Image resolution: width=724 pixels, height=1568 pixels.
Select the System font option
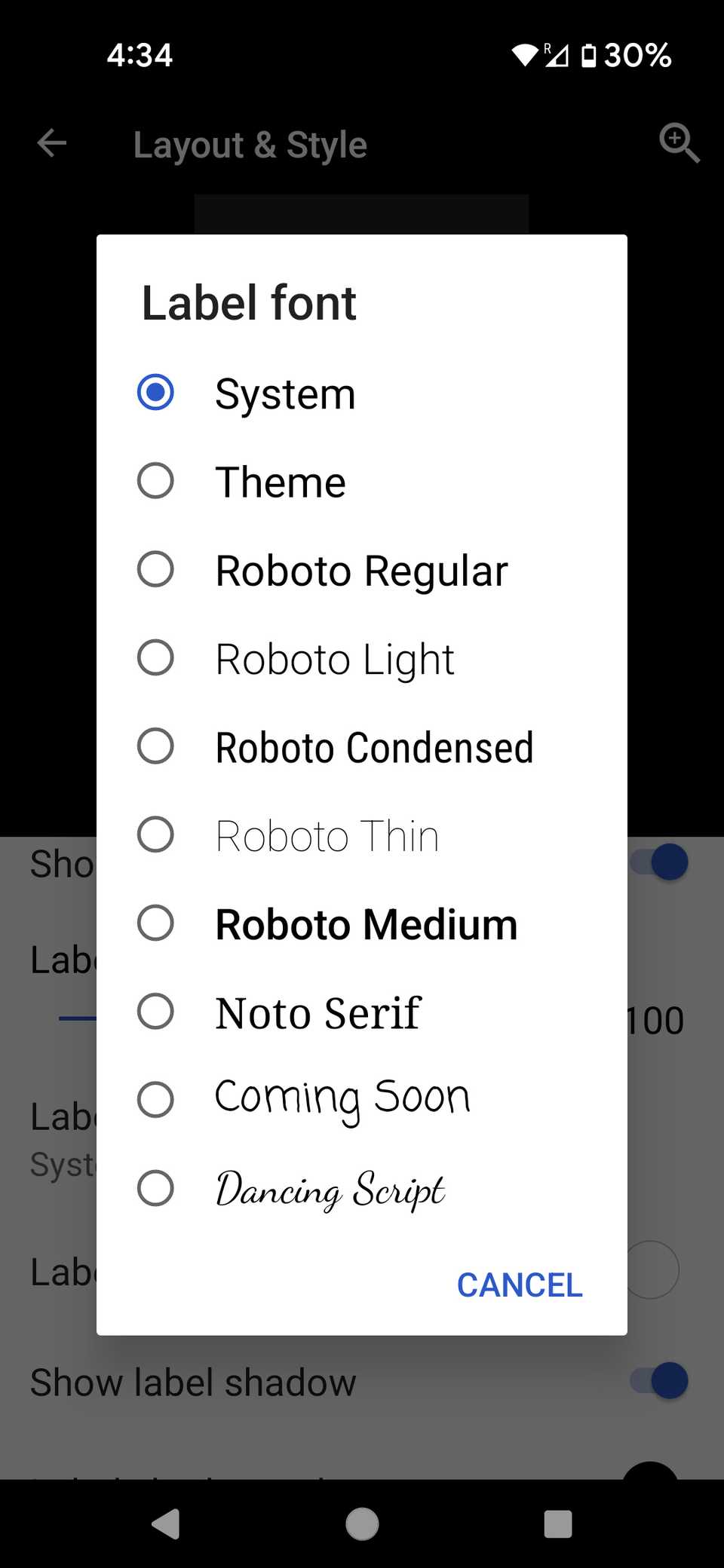(x=285, y=392)
